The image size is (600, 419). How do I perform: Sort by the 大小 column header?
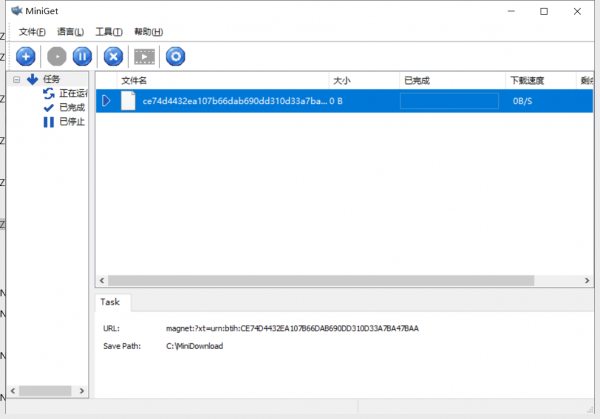click(x=364, y=81)
